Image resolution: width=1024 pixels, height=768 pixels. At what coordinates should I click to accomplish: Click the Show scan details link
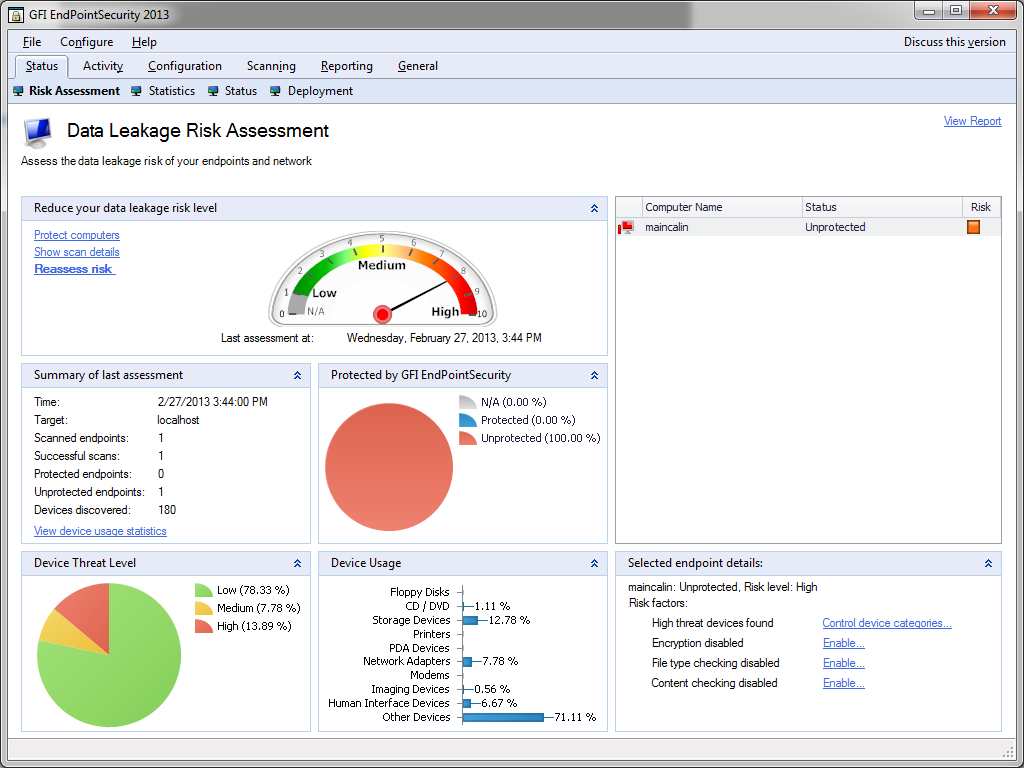click(77, 252)
